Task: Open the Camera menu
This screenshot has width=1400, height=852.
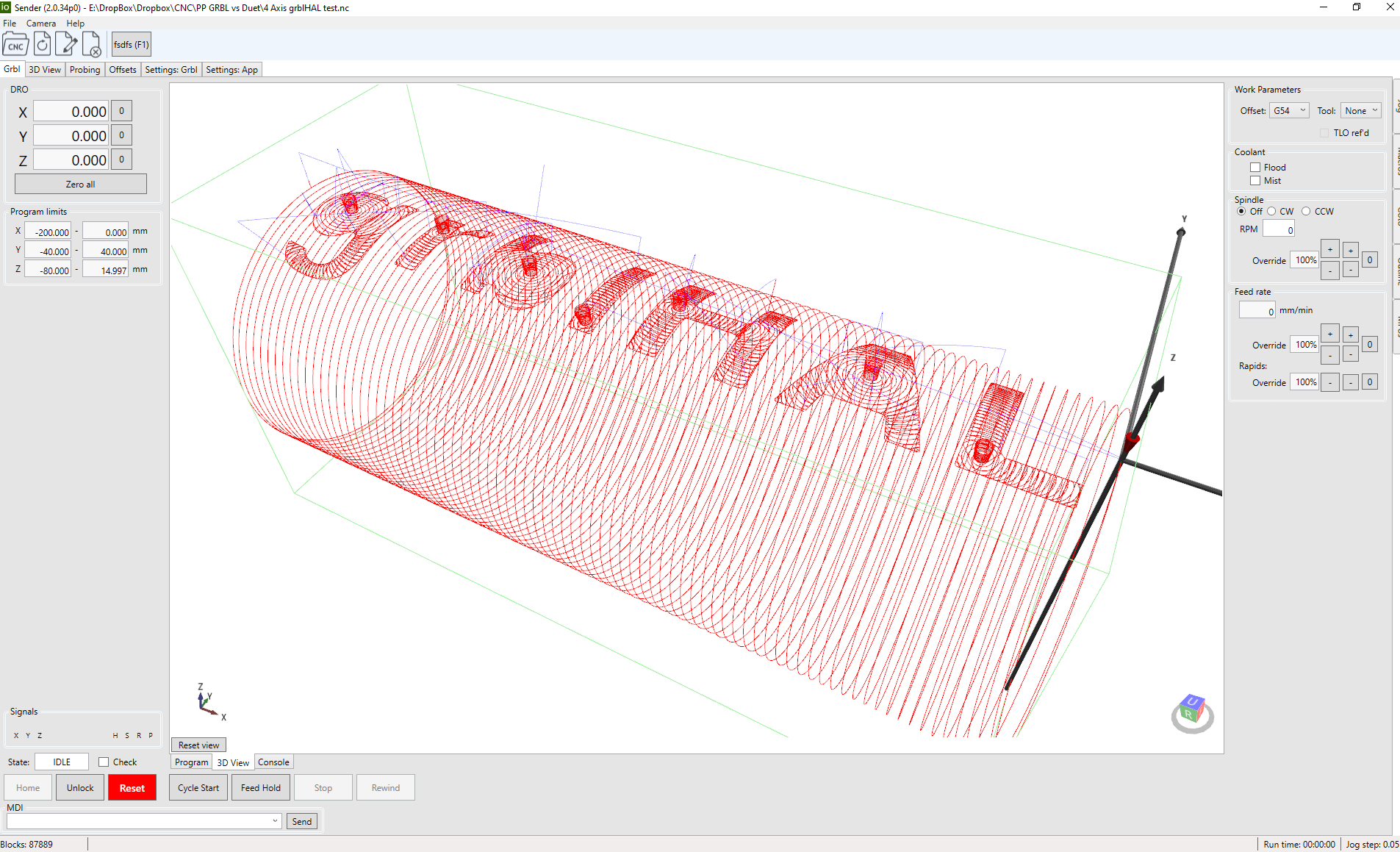Action: (41, 23)
